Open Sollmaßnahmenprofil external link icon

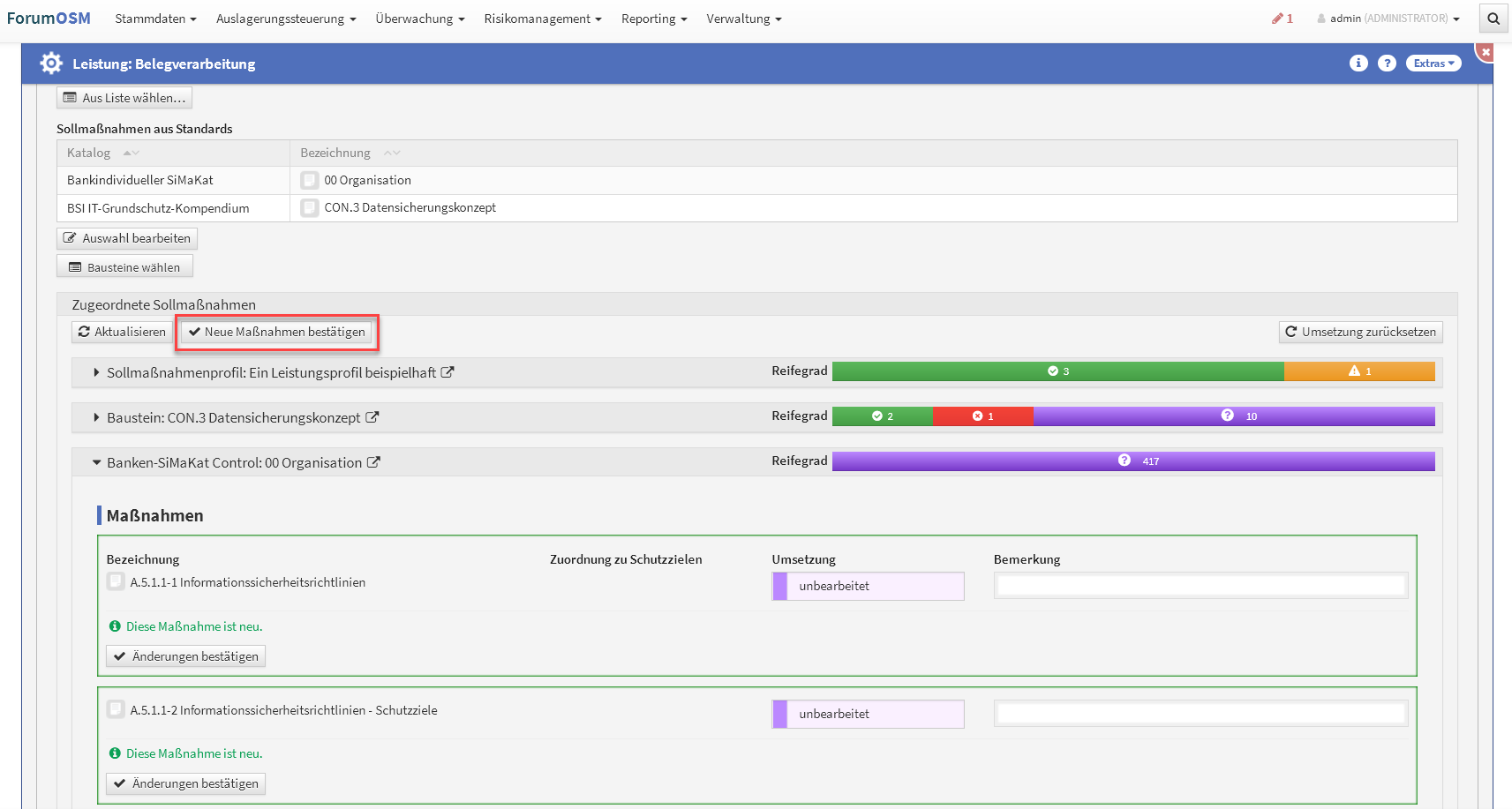tap(448, 372)
